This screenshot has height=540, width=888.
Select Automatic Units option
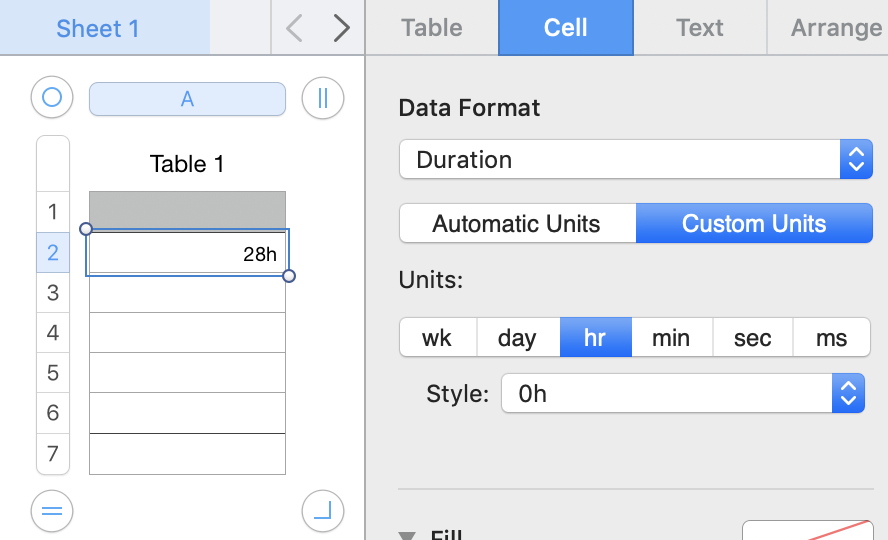[x=517, y=223]
